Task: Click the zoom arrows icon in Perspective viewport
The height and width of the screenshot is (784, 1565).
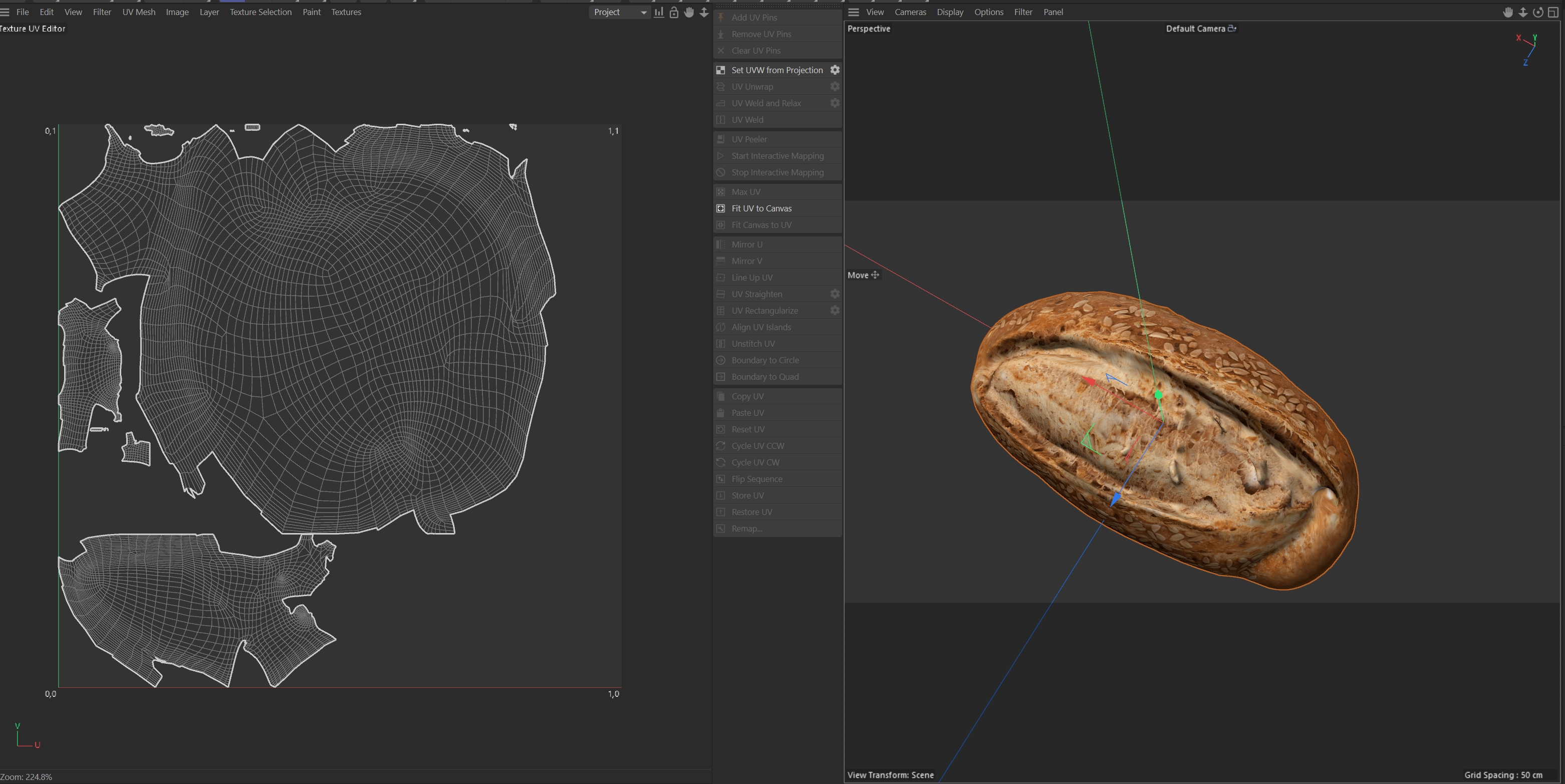Action: (1523, 12)
